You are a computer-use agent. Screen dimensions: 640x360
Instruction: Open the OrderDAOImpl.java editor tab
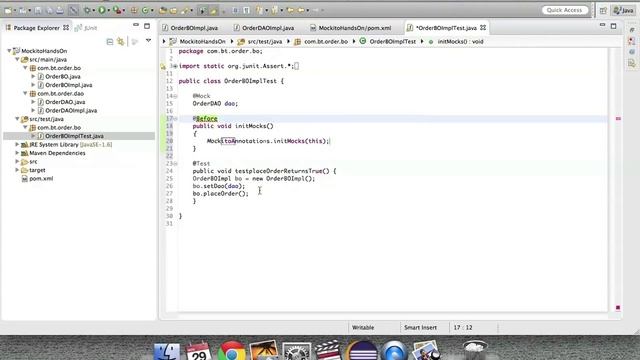pos(264,28)
